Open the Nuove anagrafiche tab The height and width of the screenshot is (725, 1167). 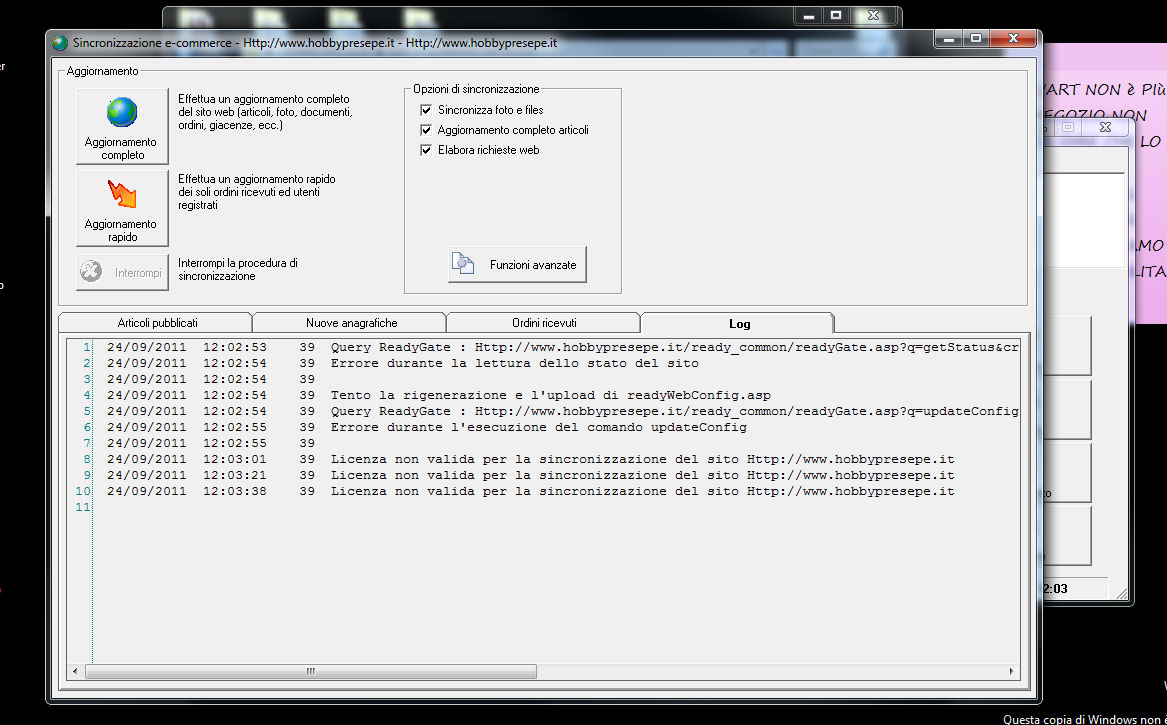(351, 323)
